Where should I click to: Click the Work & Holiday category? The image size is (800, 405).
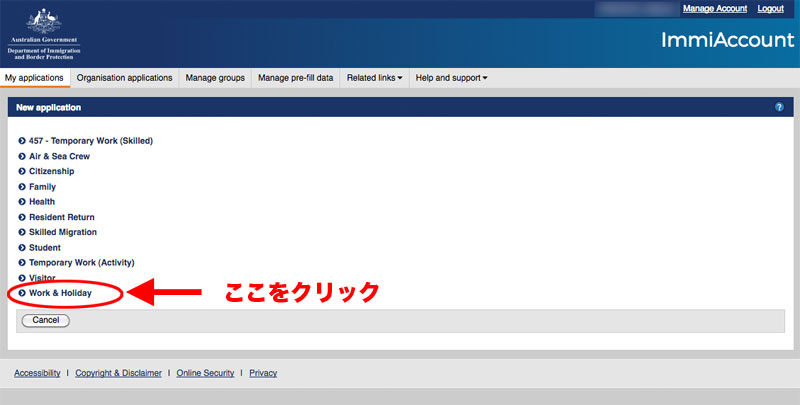click(60, 293)
